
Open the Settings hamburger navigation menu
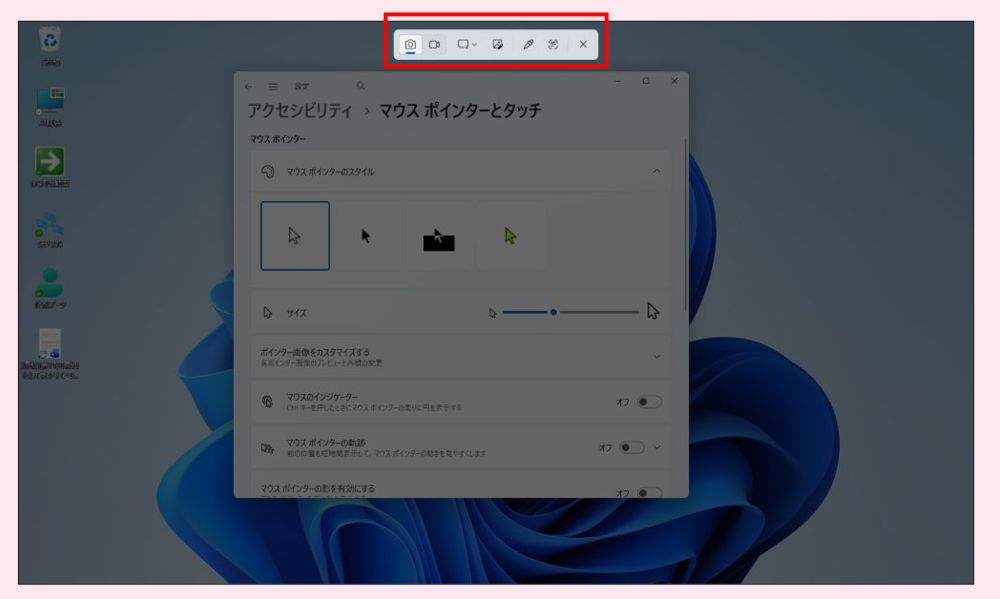(273, 87)
